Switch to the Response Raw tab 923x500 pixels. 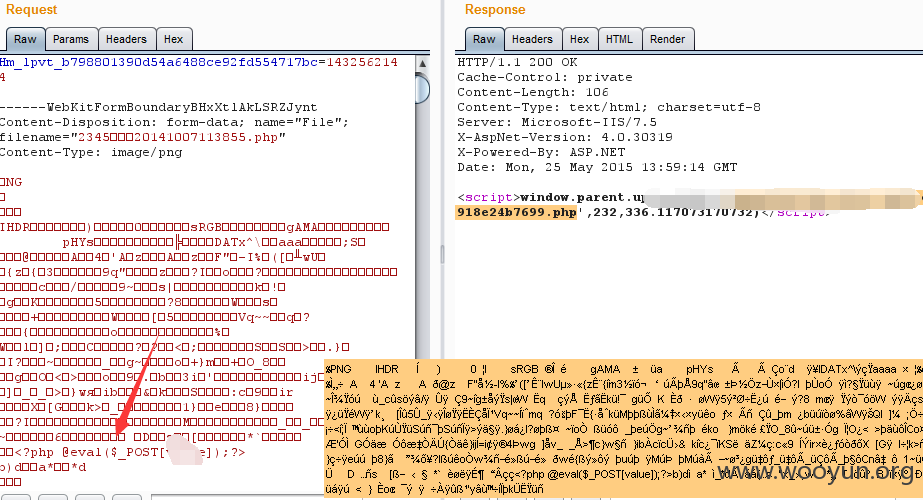[x=484, y=39]
